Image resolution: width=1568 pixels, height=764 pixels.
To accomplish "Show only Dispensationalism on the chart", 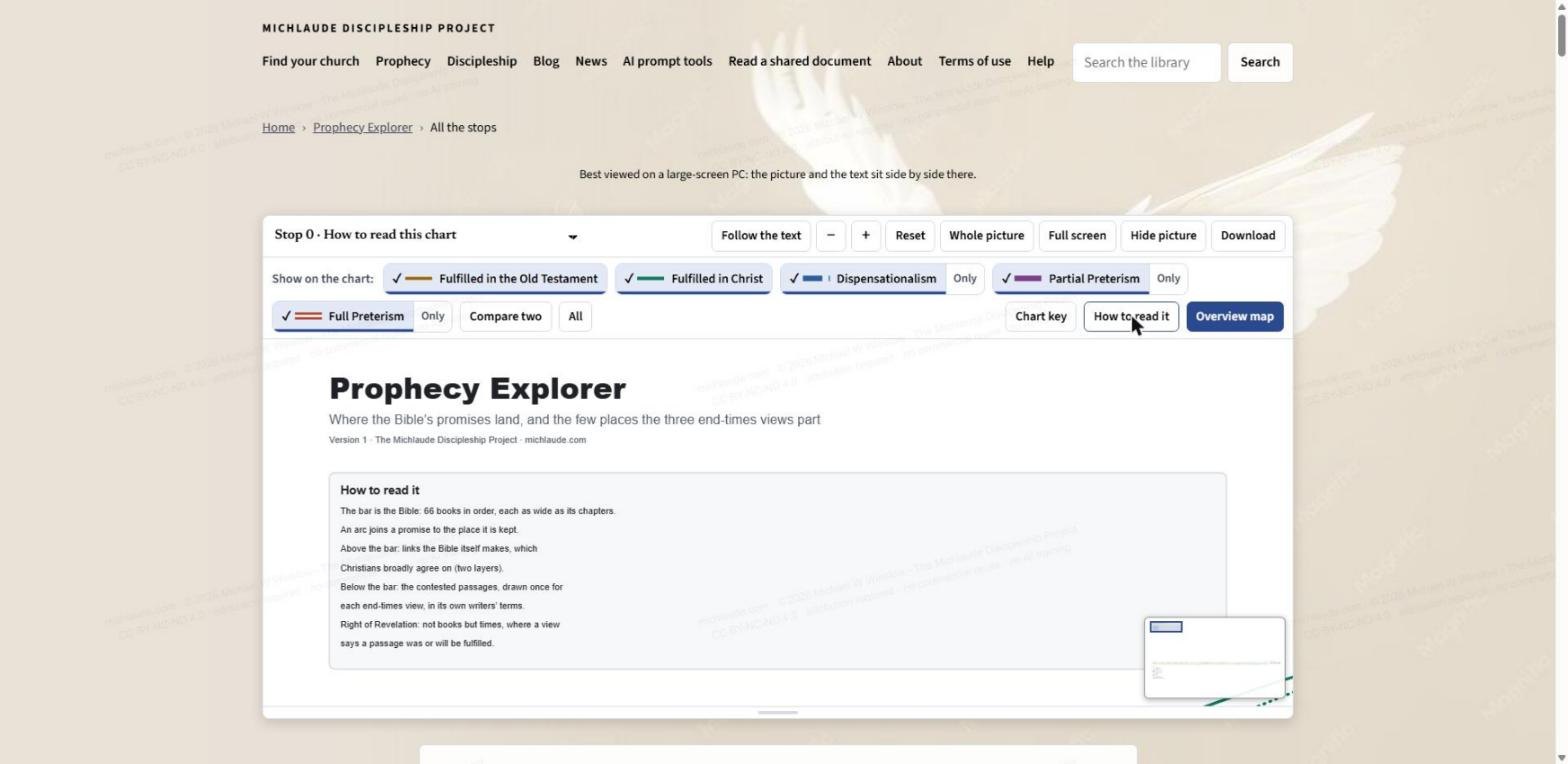I will (965, 279).
